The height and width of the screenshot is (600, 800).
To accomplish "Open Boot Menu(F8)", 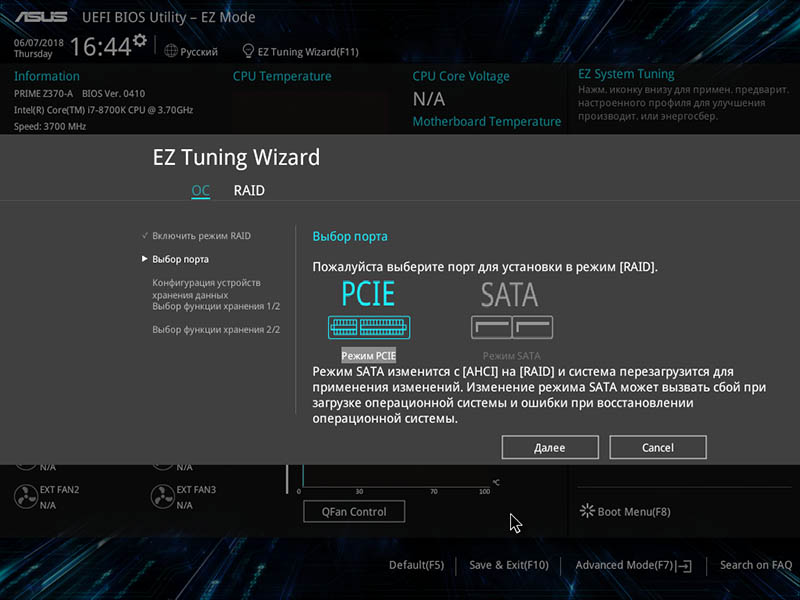I will 634,512.
